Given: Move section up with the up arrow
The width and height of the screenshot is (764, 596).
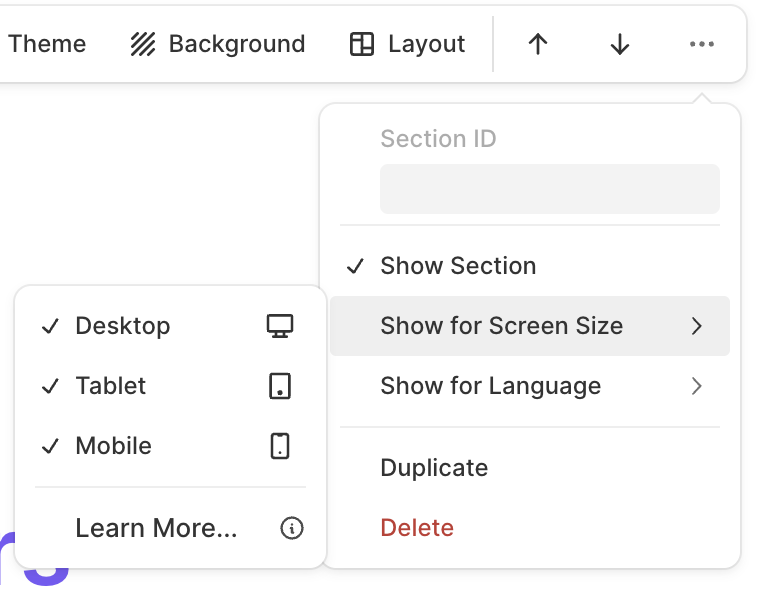Looking at the screenshot, I should (x=538, y=44).
